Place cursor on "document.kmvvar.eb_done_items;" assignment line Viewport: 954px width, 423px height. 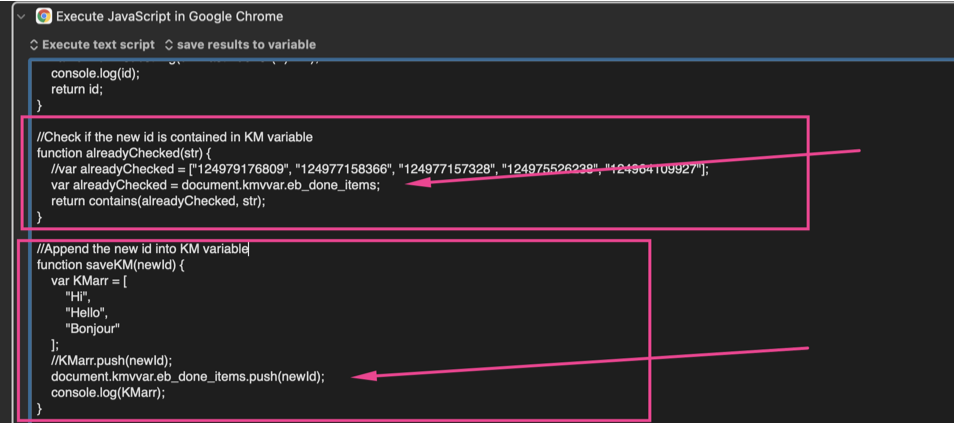[x=215, y=185]
